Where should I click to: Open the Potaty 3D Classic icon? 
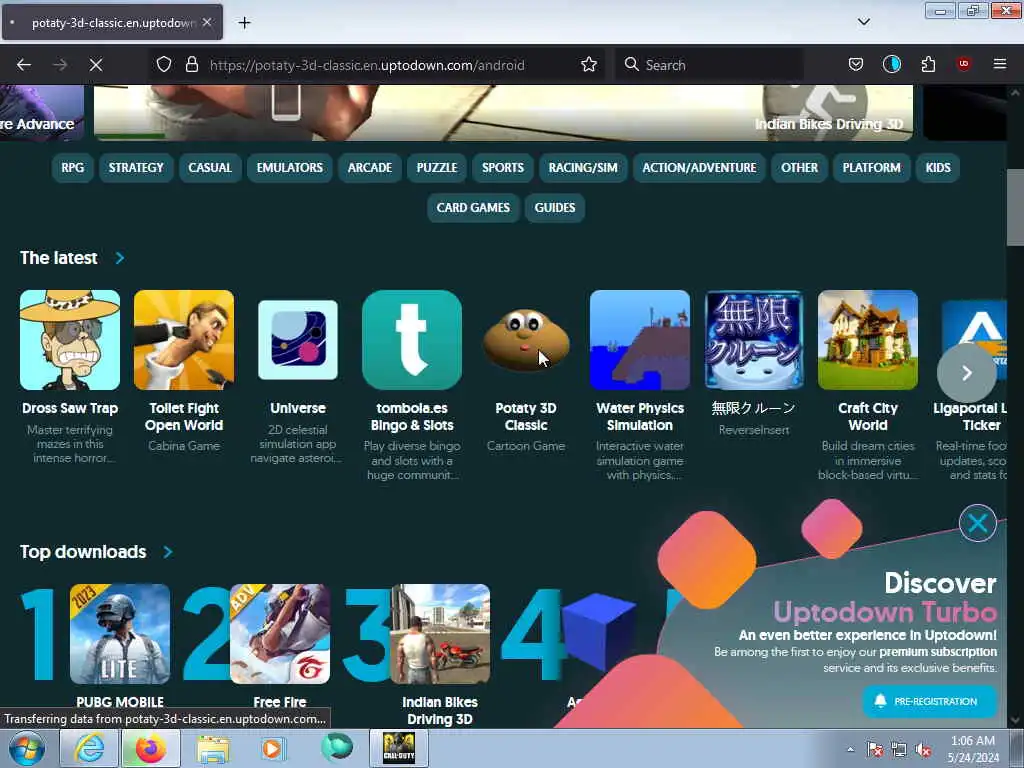(526, 340)
